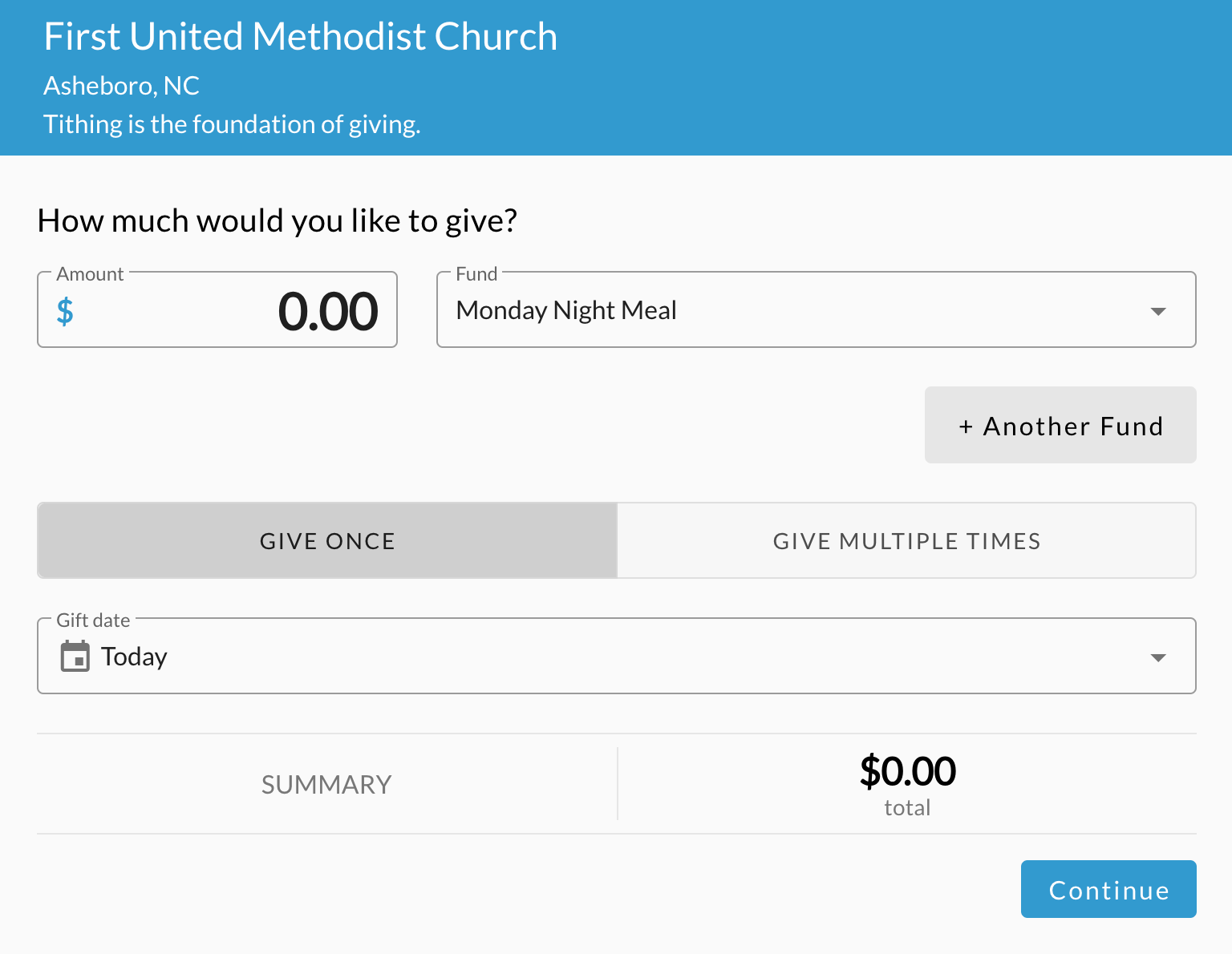This screenshot has width=1232, height=954.
Task: Open the Gift date dropdown arrow
Action: pyautogui.click(x=1157, y=657)
